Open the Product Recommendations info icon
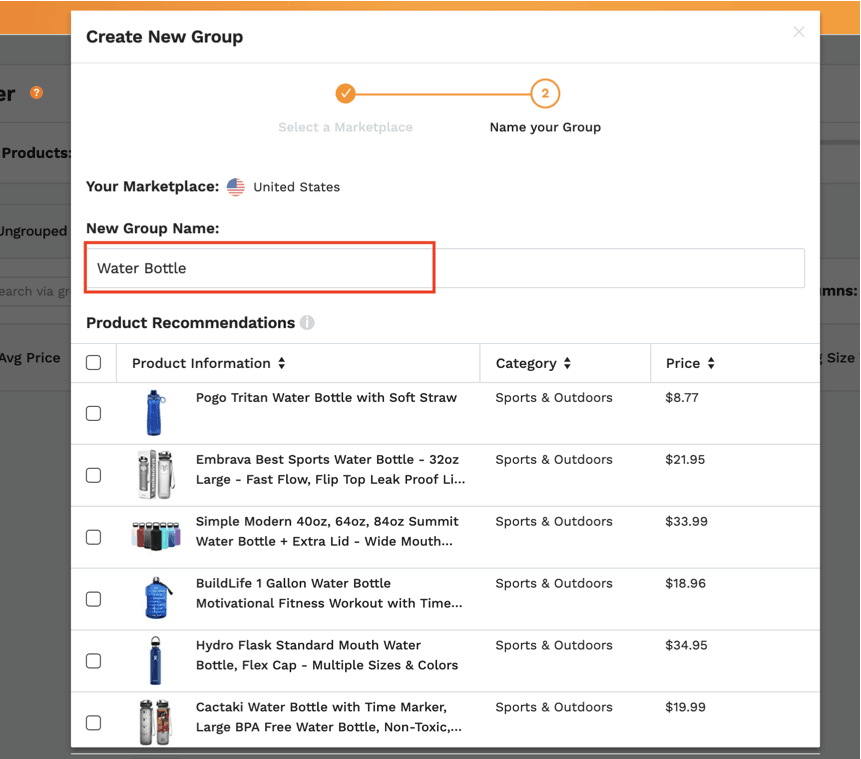Viewport: 861px width, 759px height. pos(308,322)
